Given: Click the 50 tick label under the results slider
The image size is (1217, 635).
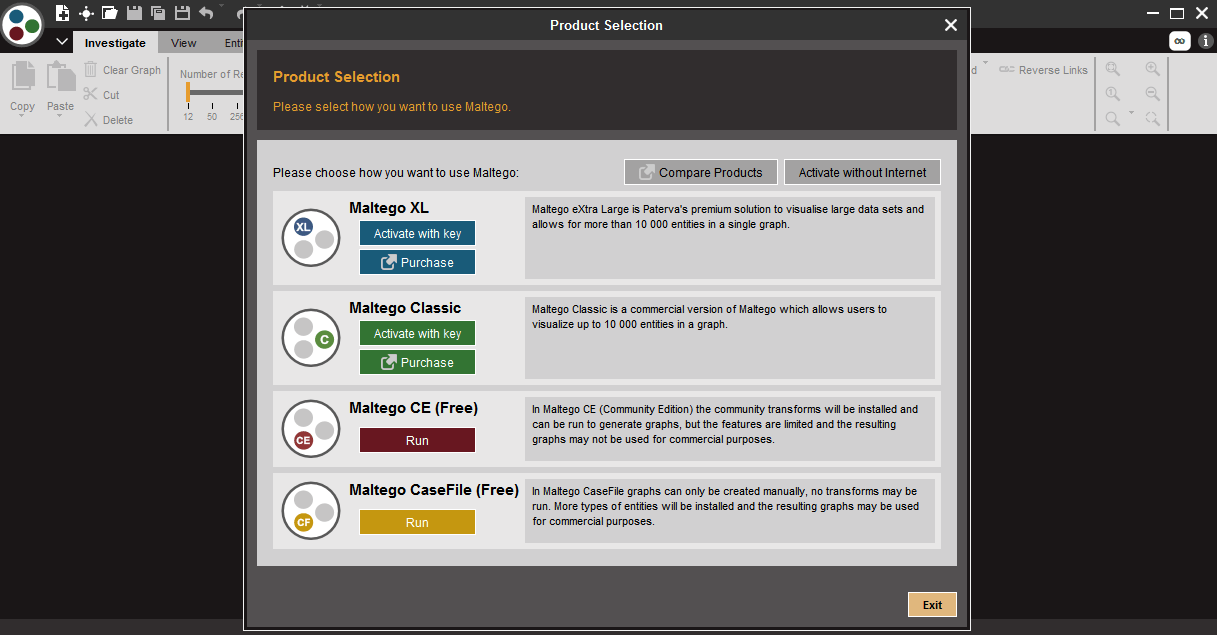Looking at the screenshot, I should [212, 117].
